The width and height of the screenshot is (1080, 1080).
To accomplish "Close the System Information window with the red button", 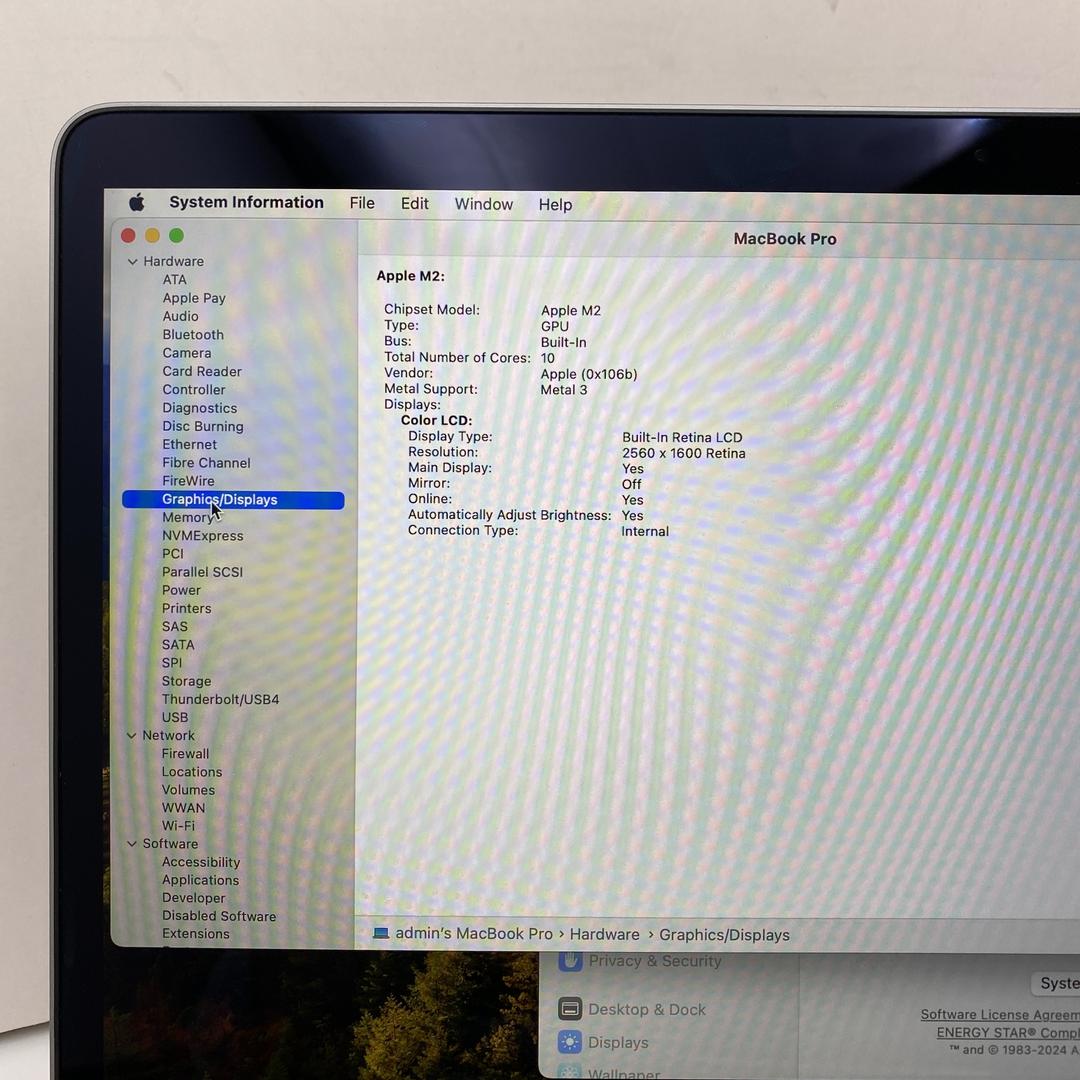I will (x=128, y=236).
